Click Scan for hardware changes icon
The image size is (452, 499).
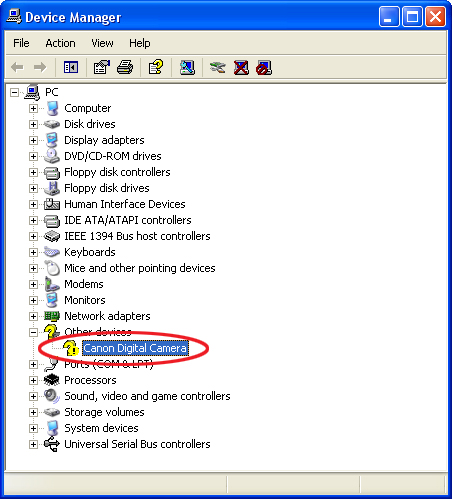coord(187,67)
